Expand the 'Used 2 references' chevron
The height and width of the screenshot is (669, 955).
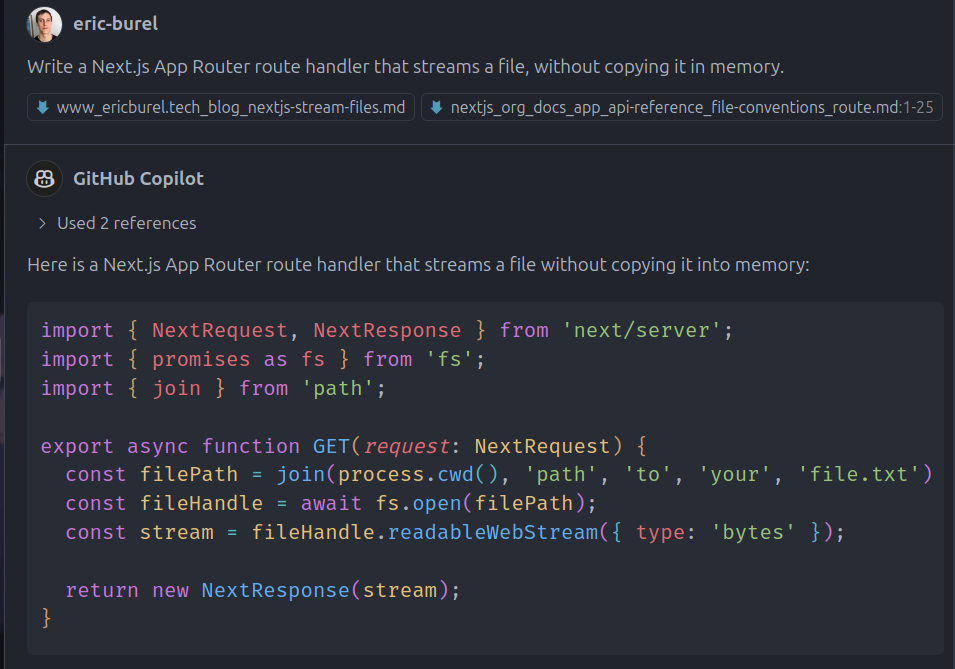click(42, 224)
